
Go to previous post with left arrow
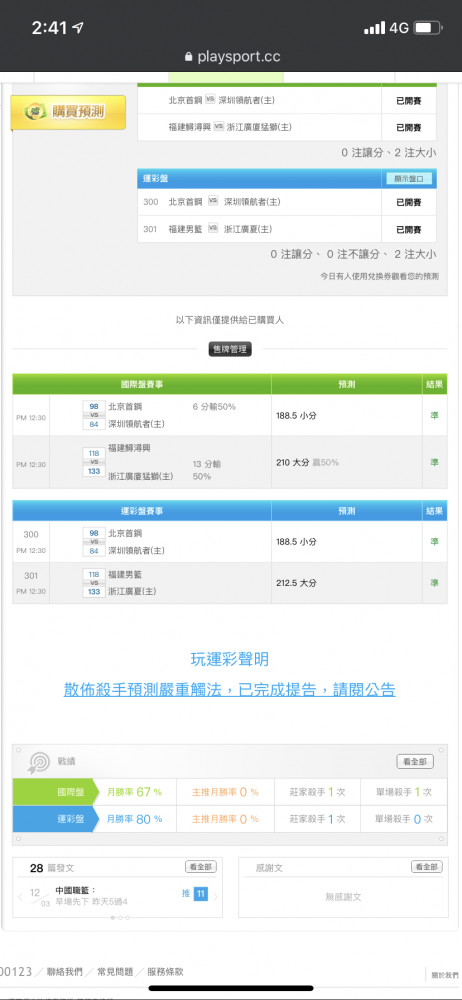tap(20, 897)
